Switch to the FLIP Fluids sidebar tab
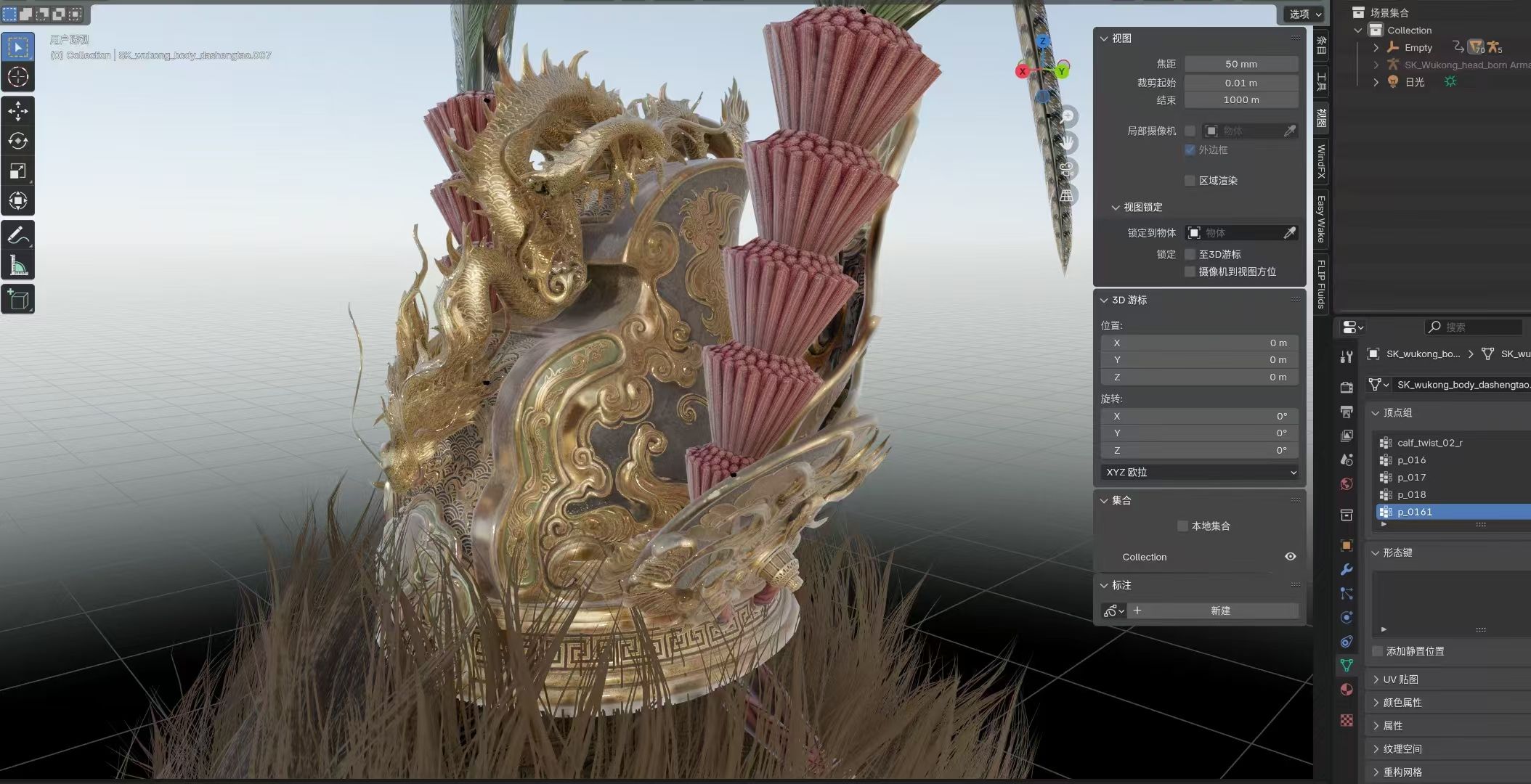This screenshot has height=784, width=1531. coord(1321,284)
